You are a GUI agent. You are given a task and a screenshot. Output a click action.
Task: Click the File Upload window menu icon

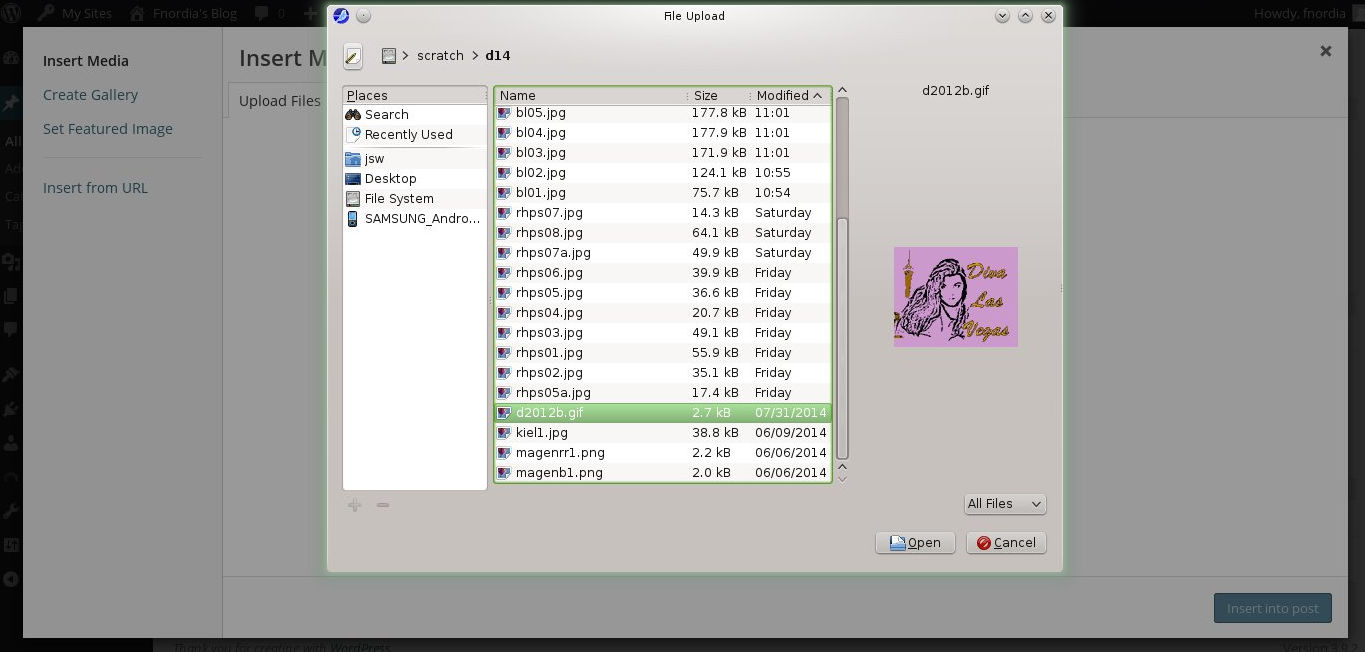340,16
